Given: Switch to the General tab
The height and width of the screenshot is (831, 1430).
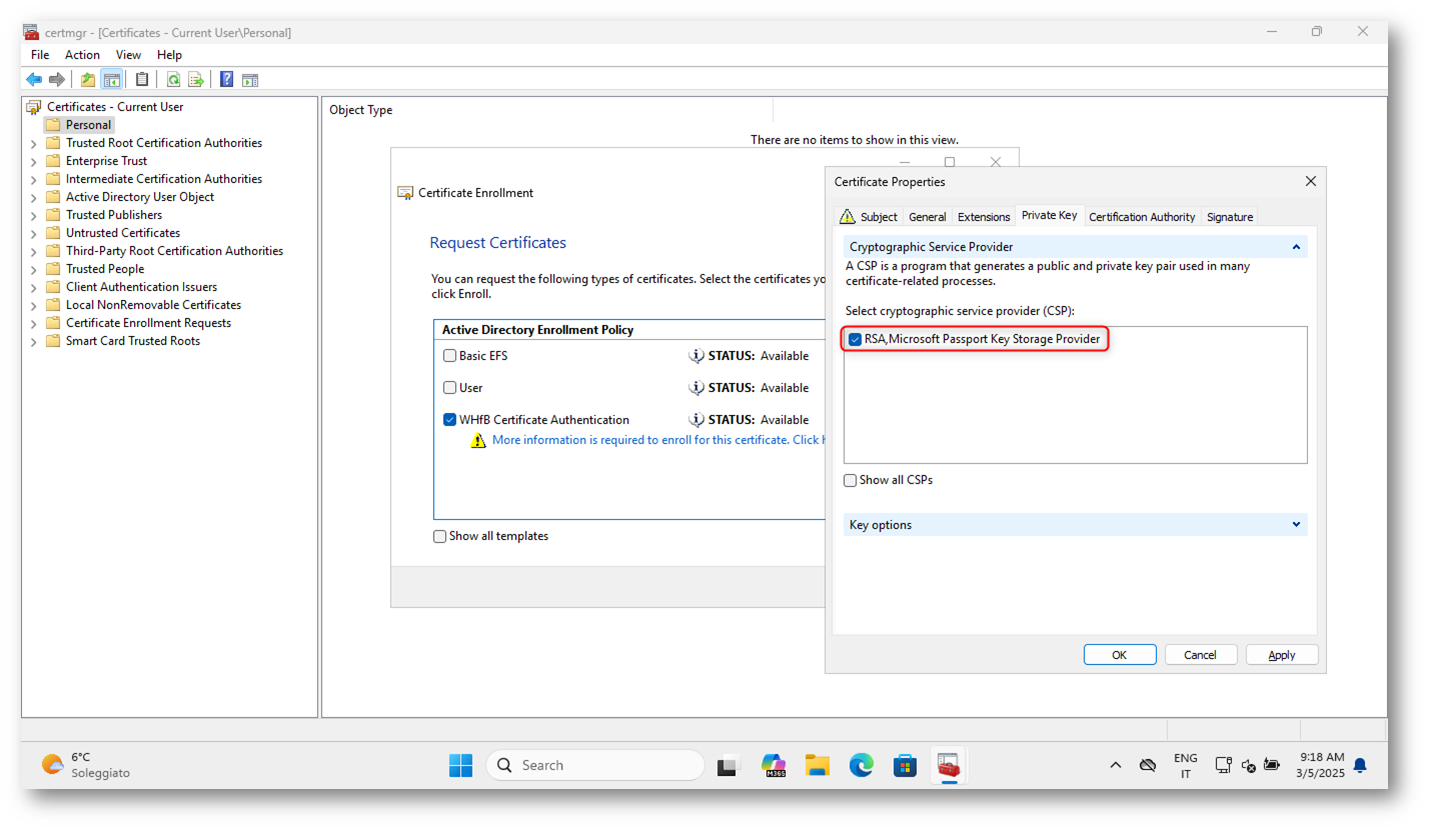Looking at the screenshot, I should click(x=927, y=216).
